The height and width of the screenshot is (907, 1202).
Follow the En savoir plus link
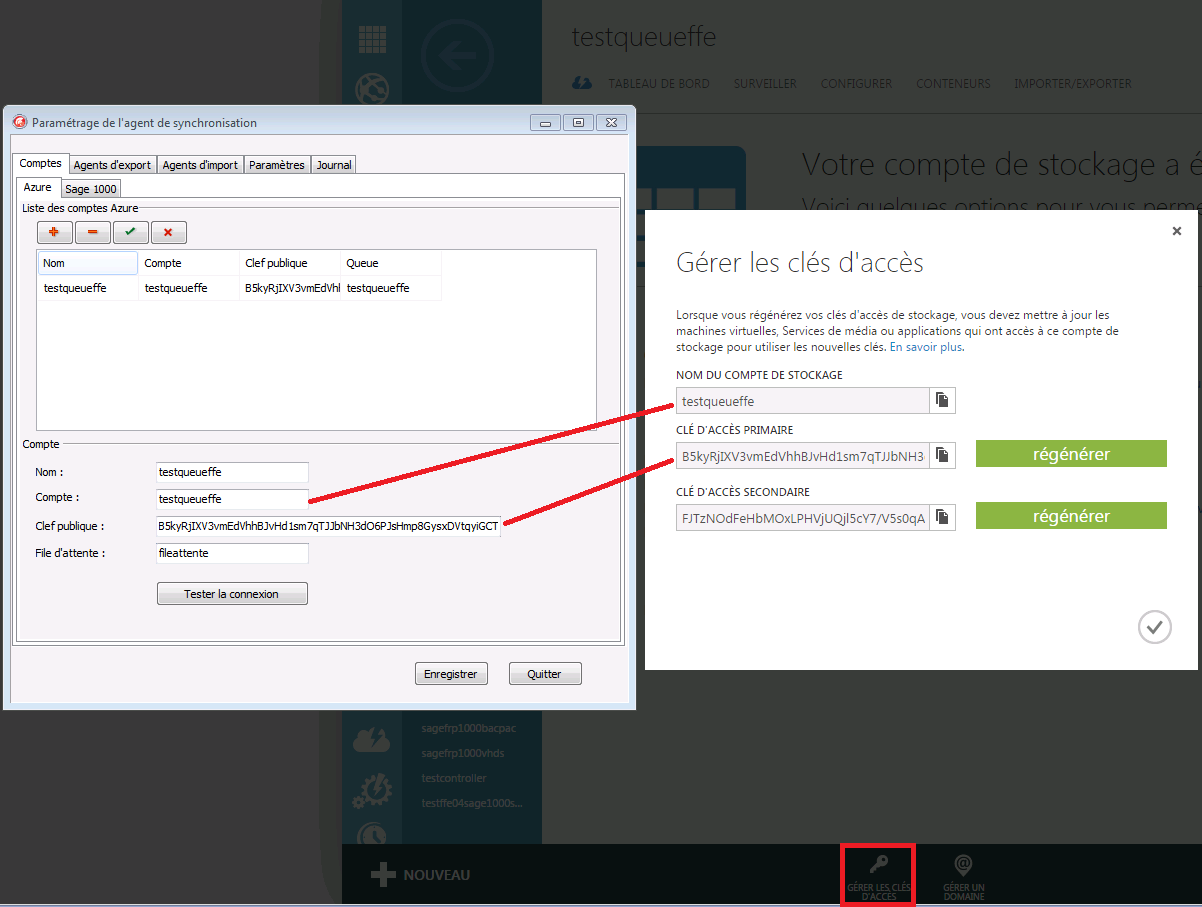click(925, 347)
